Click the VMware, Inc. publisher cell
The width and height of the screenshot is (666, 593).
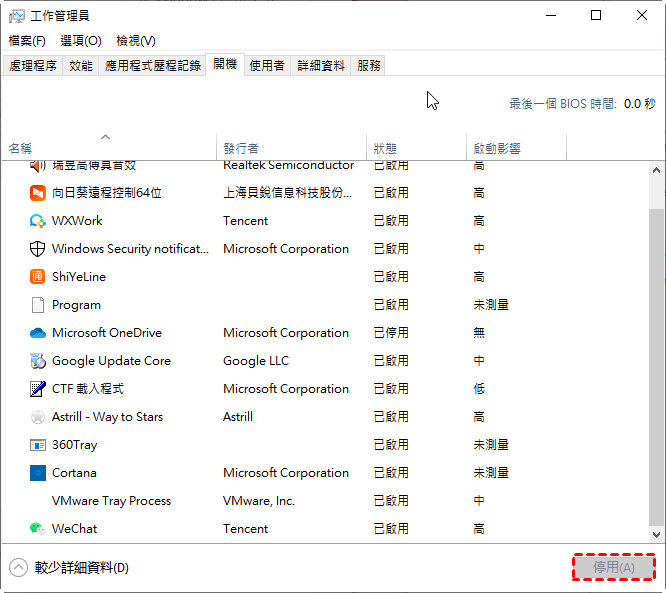pyautogui.click(x=259, y=501)
